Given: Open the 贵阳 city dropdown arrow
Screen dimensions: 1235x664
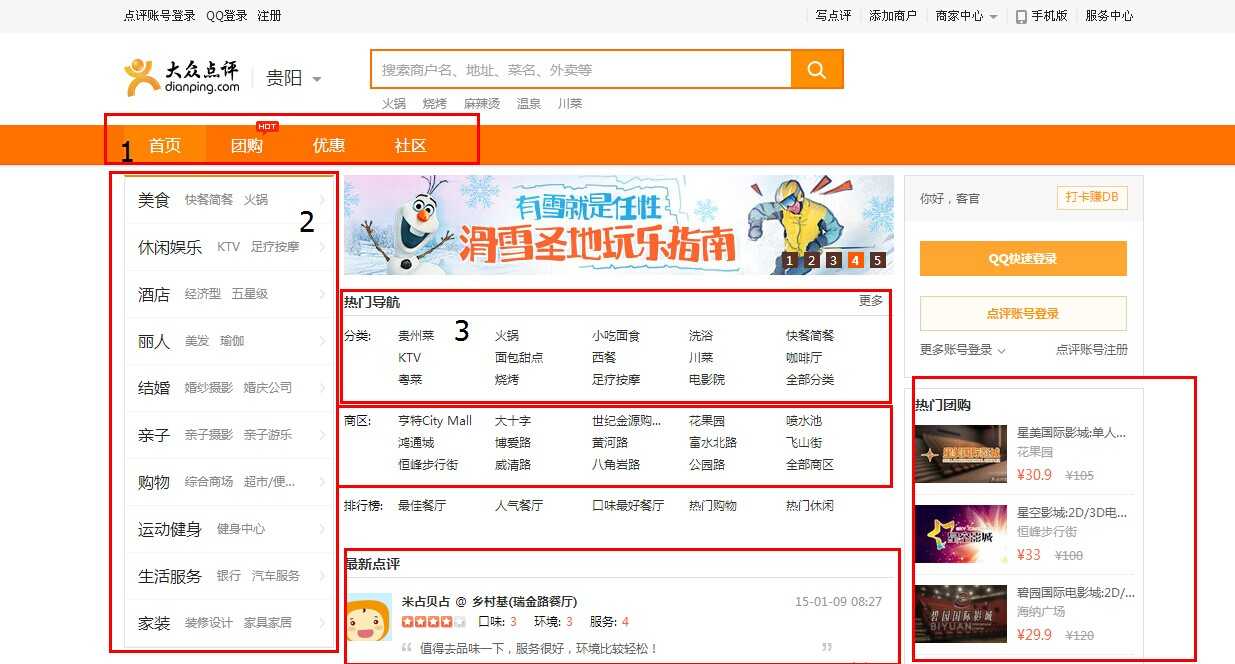Looking at the screenshot, I should pos(317,79).
